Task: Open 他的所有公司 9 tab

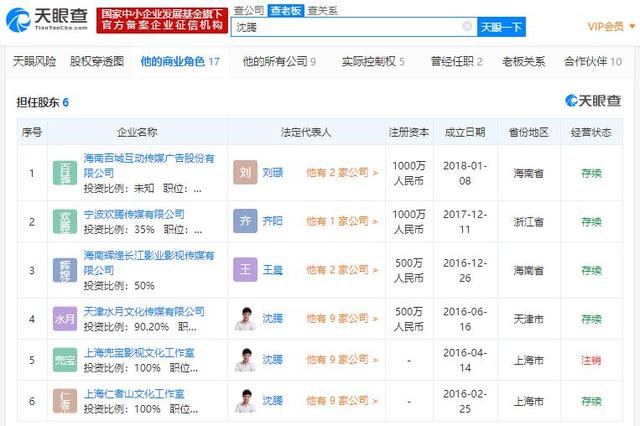Action: pos(279,62)
